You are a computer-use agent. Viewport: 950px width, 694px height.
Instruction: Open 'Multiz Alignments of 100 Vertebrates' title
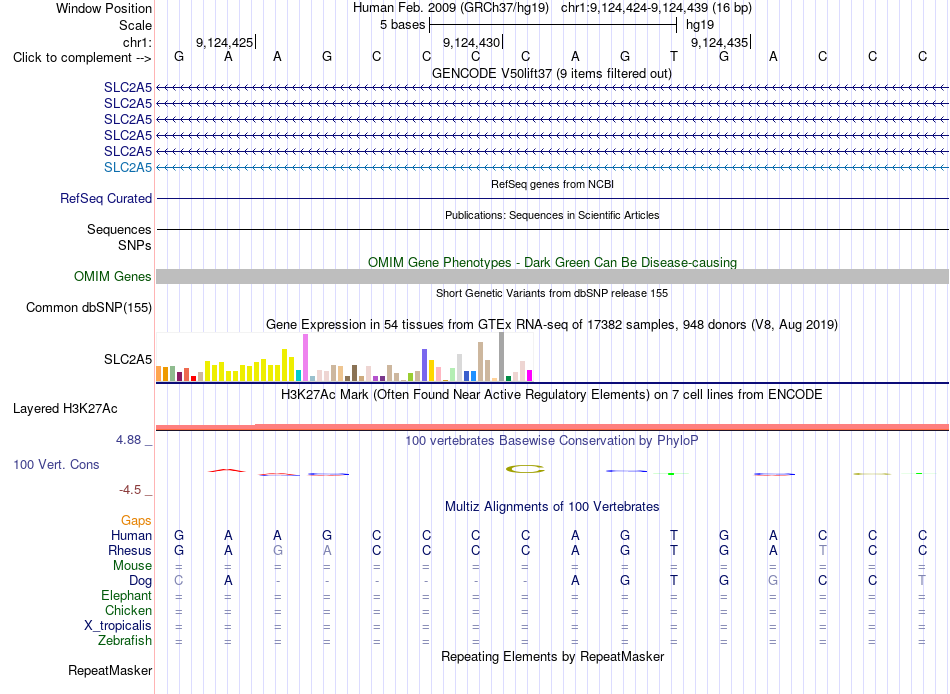552,506
